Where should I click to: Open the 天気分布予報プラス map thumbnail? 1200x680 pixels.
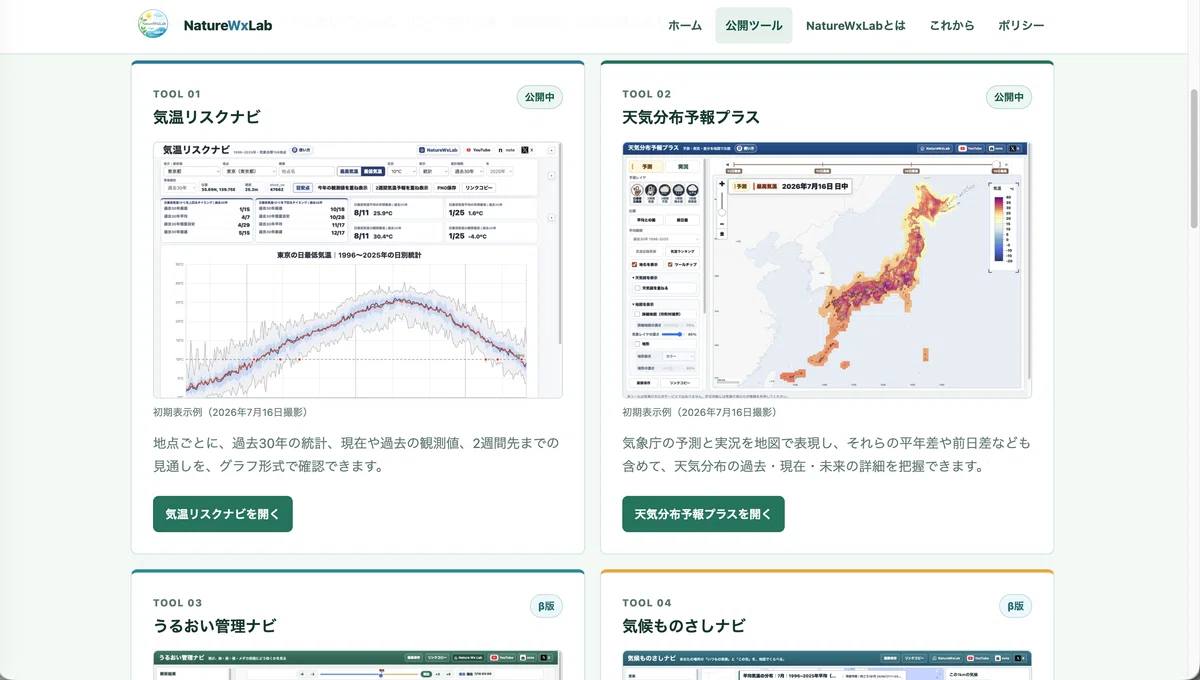pyautogui.click(x=826, y=270)
